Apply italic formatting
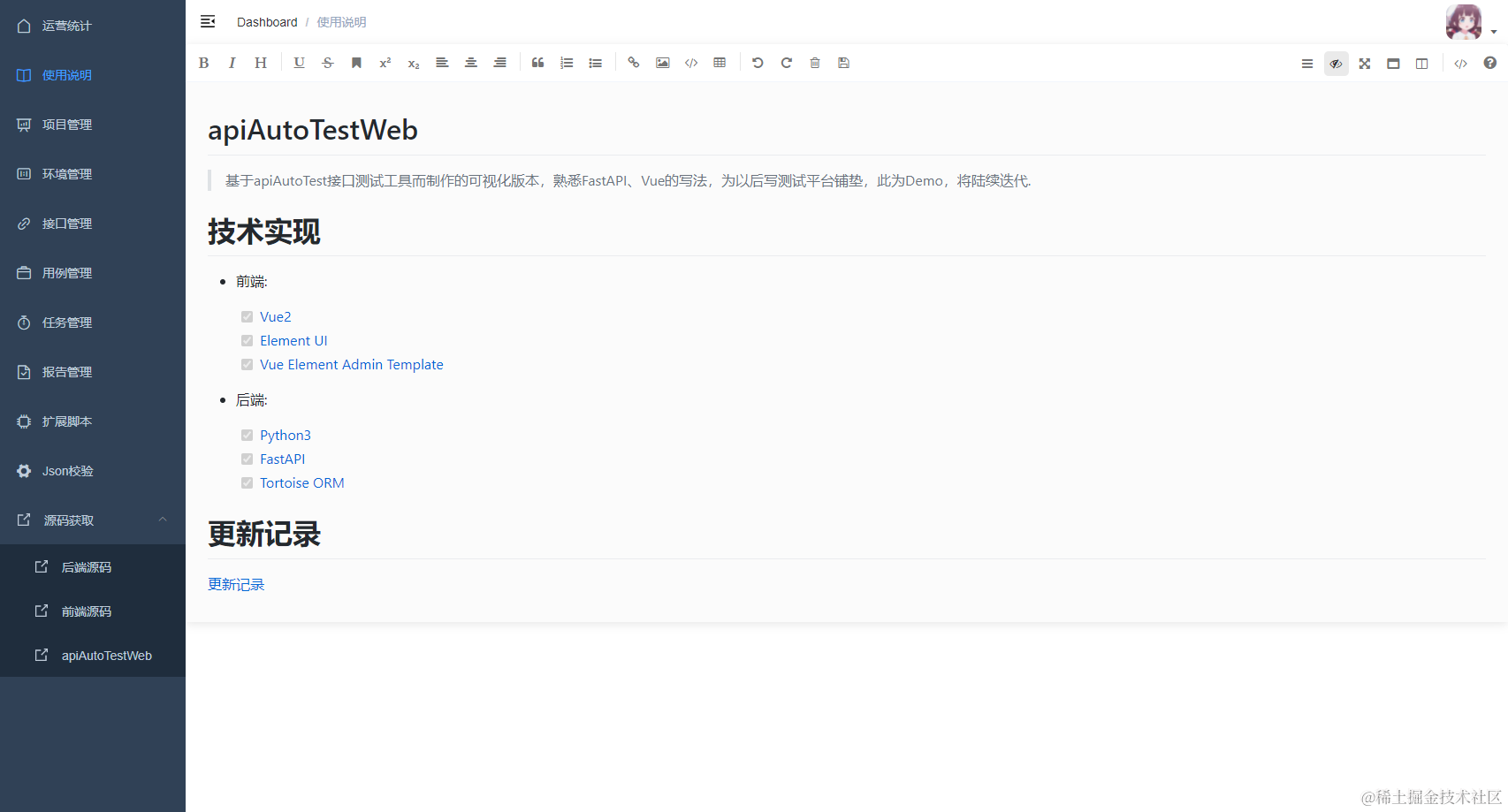 pyautogui.click(x=232, y=63)
